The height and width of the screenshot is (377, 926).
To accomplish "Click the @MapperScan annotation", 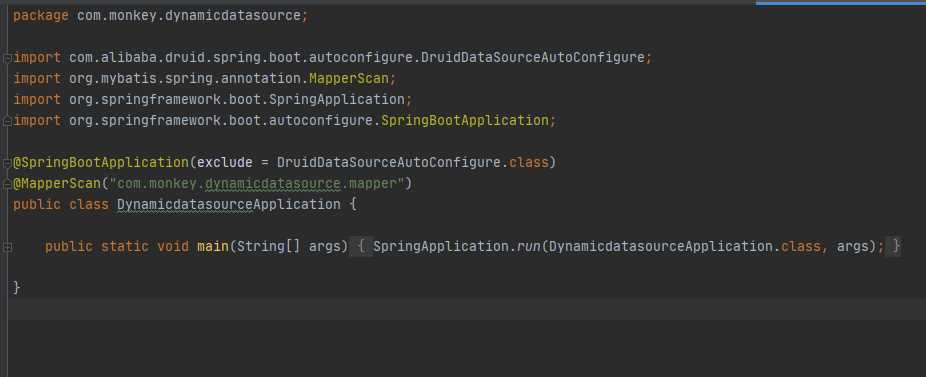I will click(57, 183).
